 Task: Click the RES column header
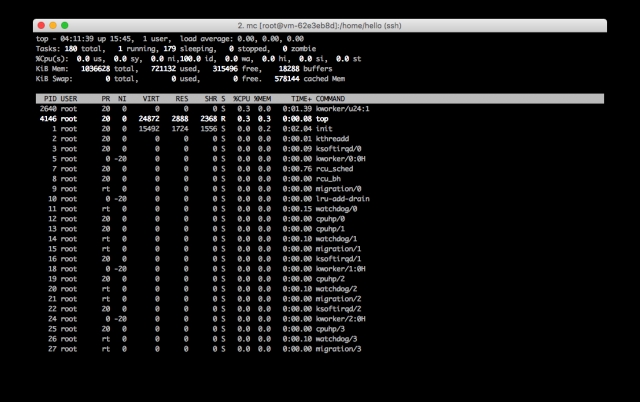click(182, 99)
